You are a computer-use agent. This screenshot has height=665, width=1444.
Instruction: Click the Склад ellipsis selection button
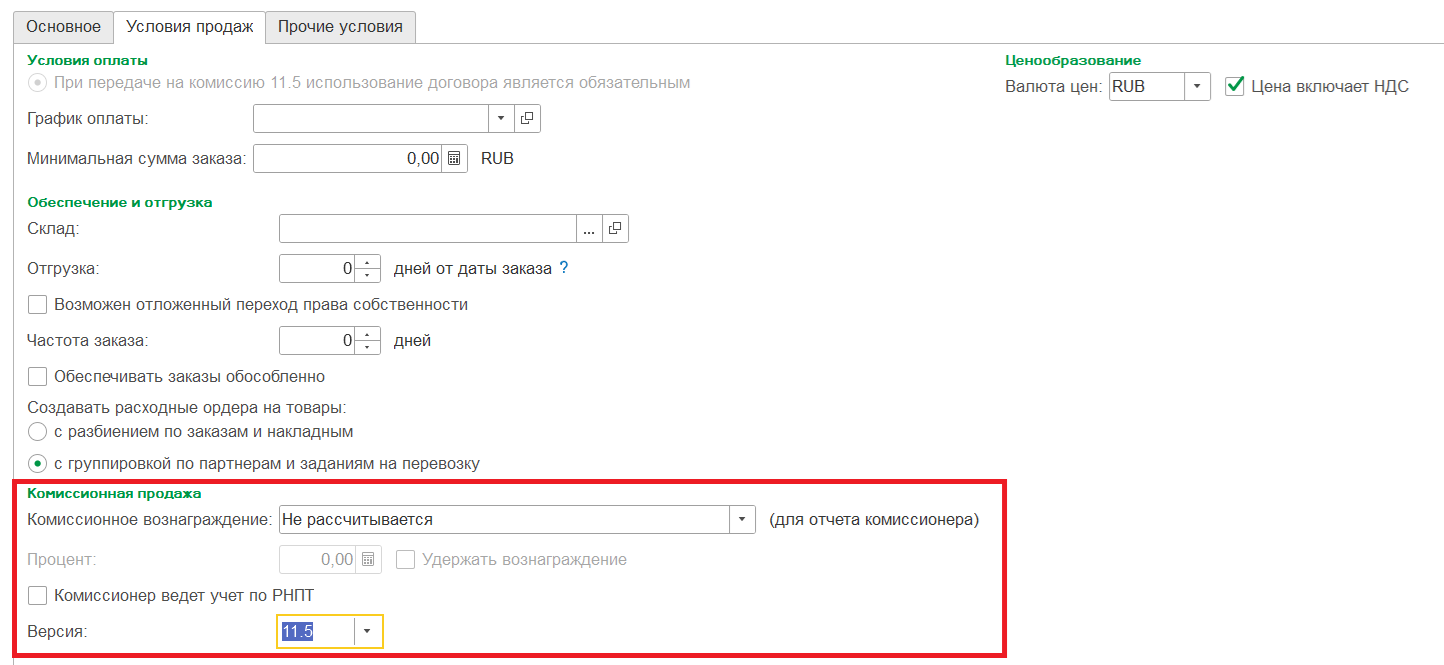click(x=589, y=228)
